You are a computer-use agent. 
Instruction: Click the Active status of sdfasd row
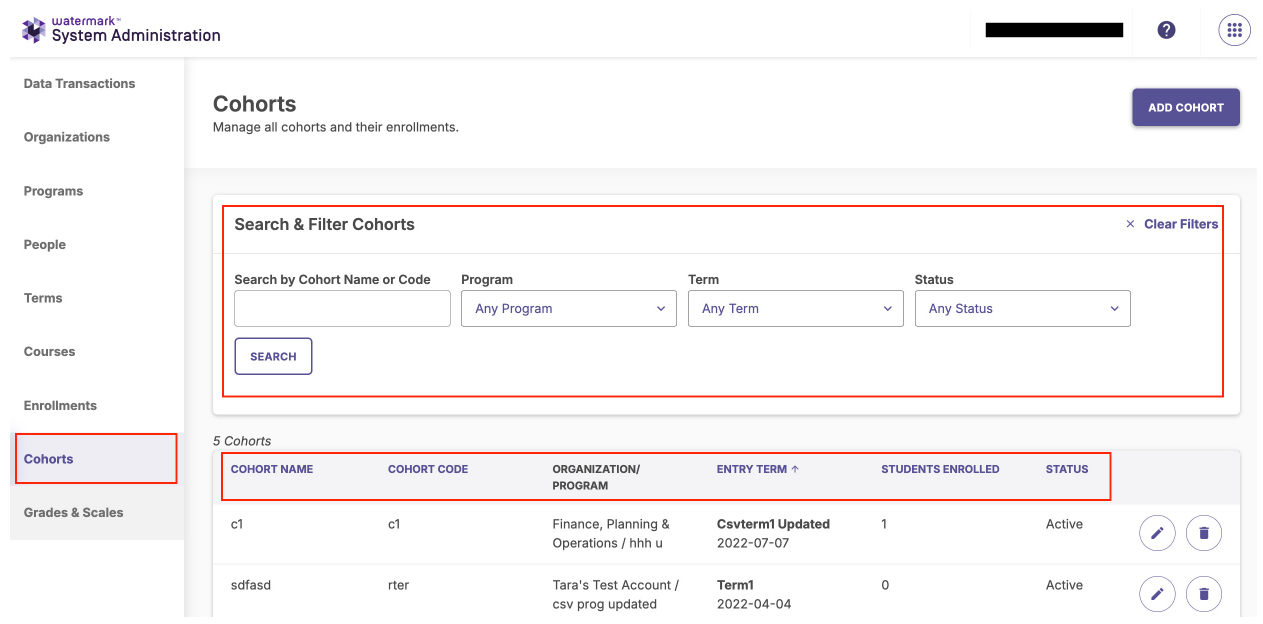click(x=1064, y=585)
